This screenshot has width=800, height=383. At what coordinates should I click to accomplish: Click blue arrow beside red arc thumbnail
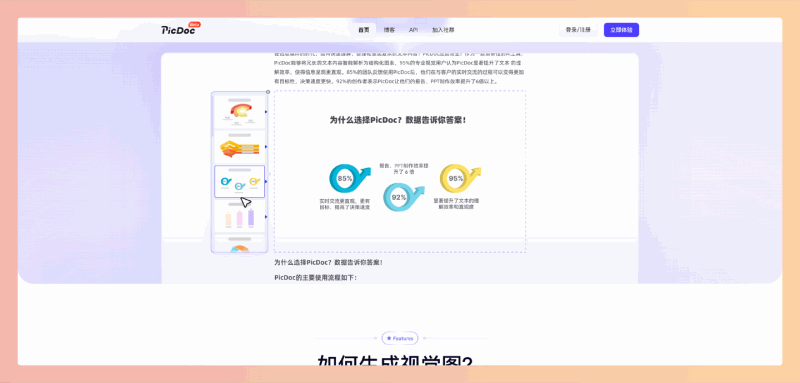click(x=266, y=111)
